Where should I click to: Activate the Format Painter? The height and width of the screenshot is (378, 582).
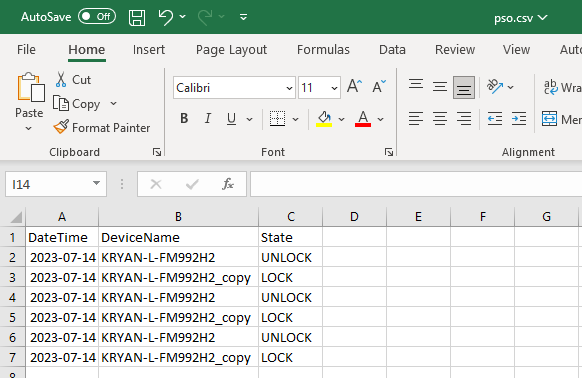coord(102,127)
